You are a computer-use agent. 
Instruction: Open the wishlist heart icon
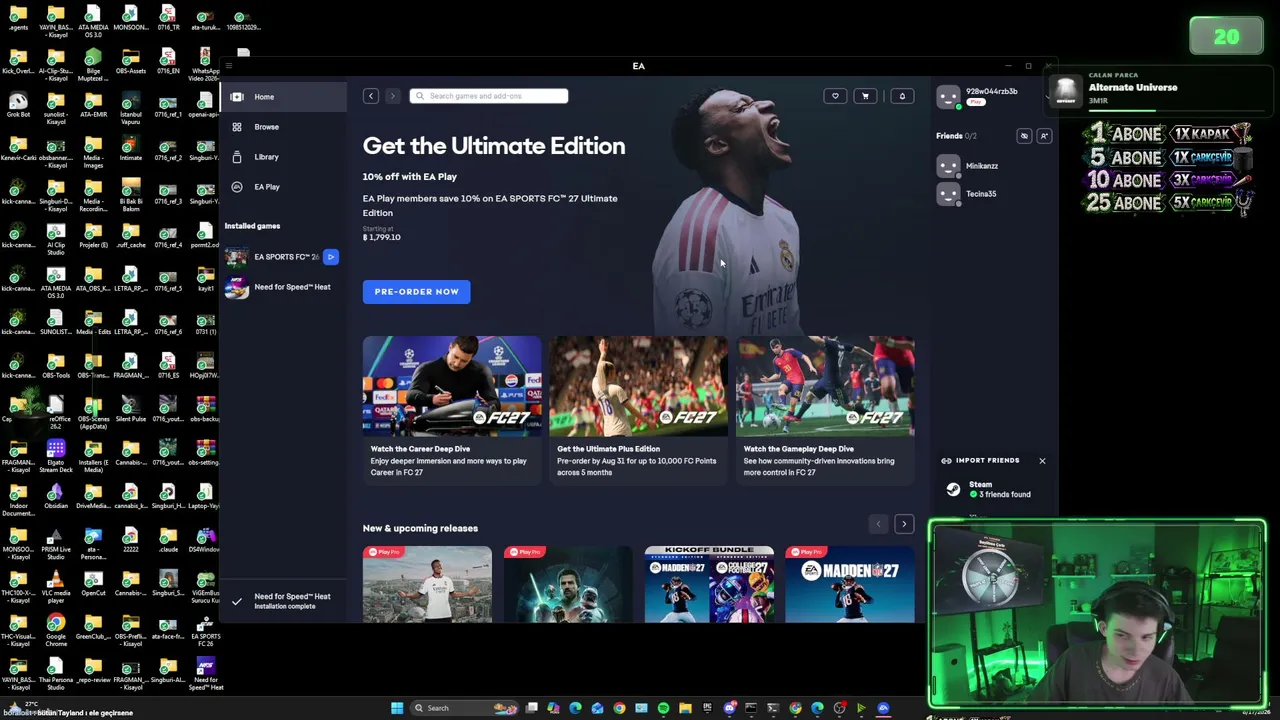pos(835,96)
